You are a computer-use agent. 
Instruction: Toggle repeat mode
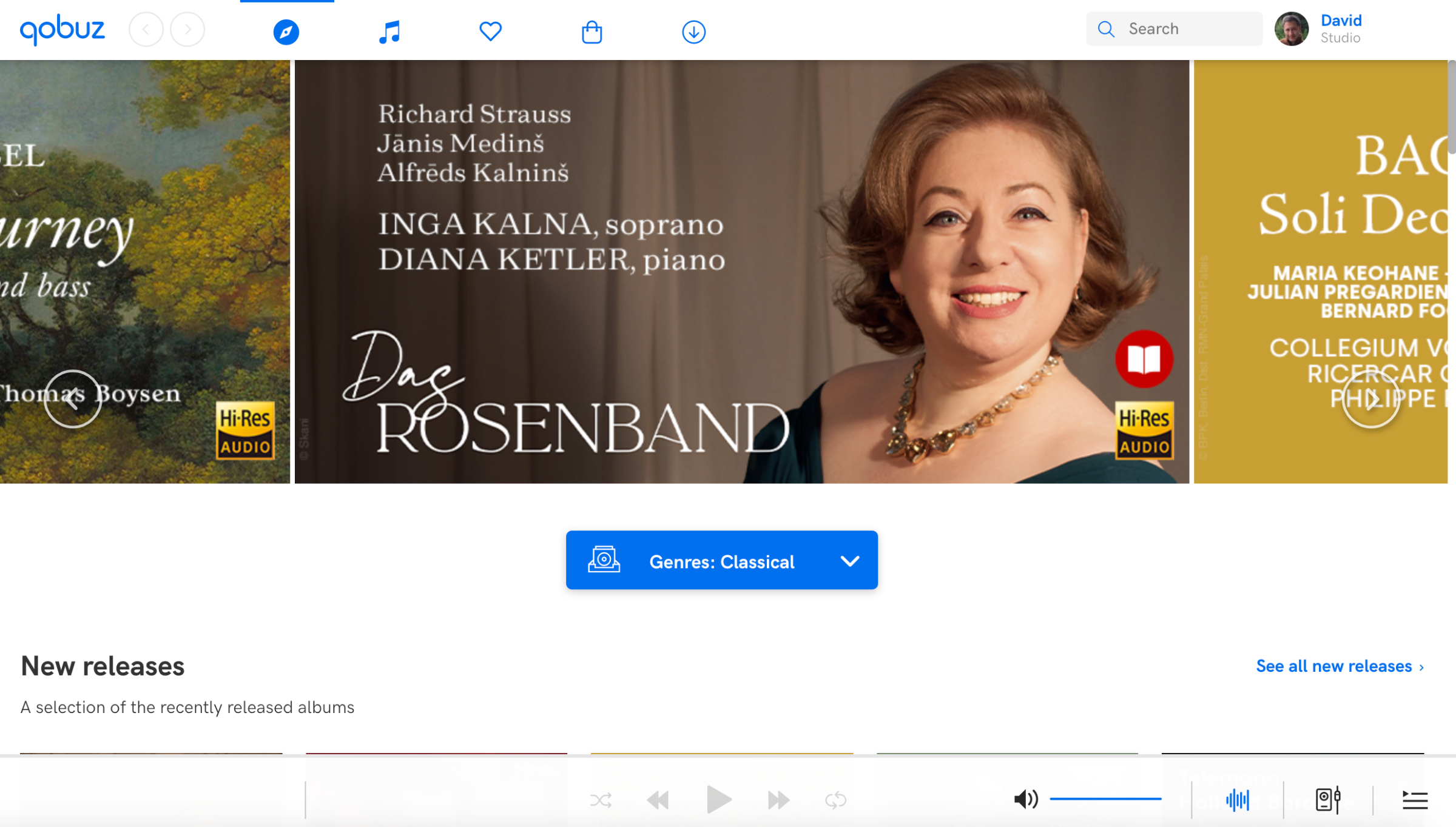click(x=835, y=800)
